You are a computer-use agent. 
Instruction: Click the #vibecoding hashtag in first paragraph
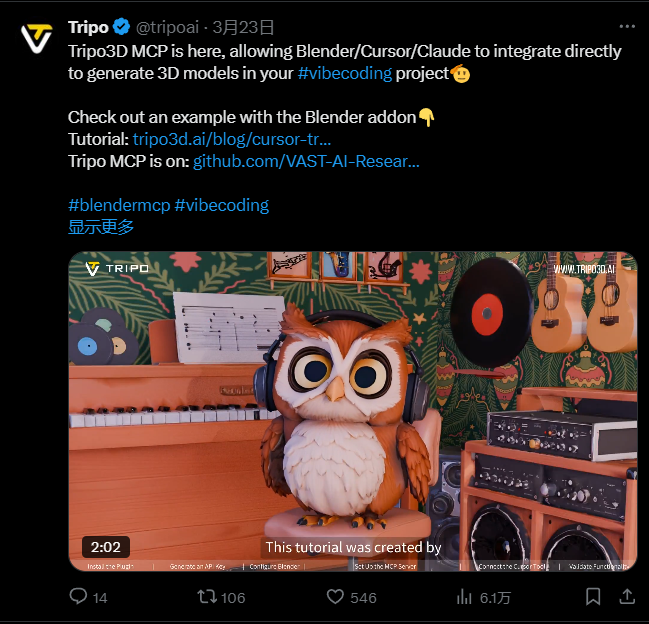pos(345,73)
